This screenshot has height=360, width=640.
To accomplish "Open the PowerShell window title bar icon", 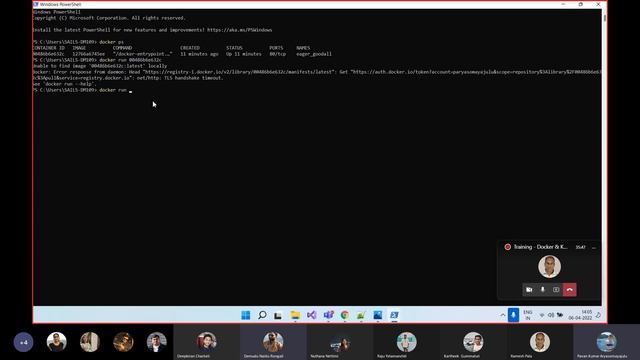I will coord(36,4).
